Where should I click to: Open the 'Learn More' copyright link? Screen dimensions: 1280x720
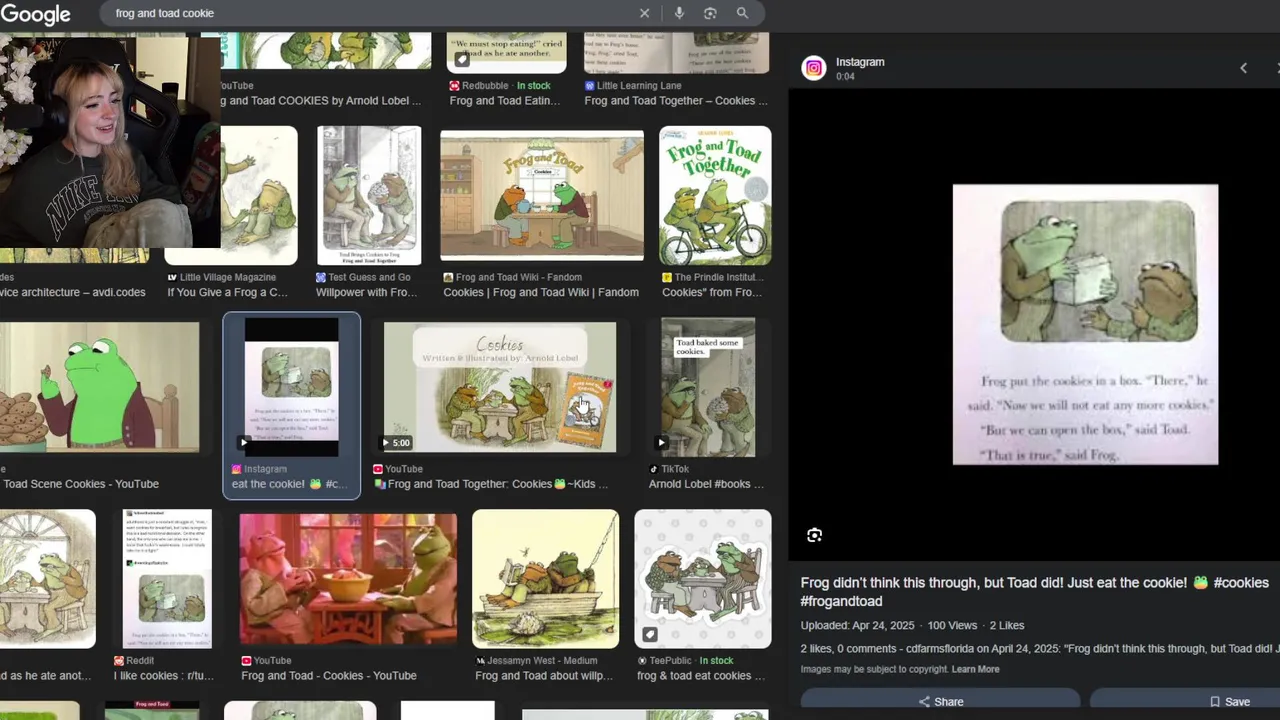tap(975, 669)
